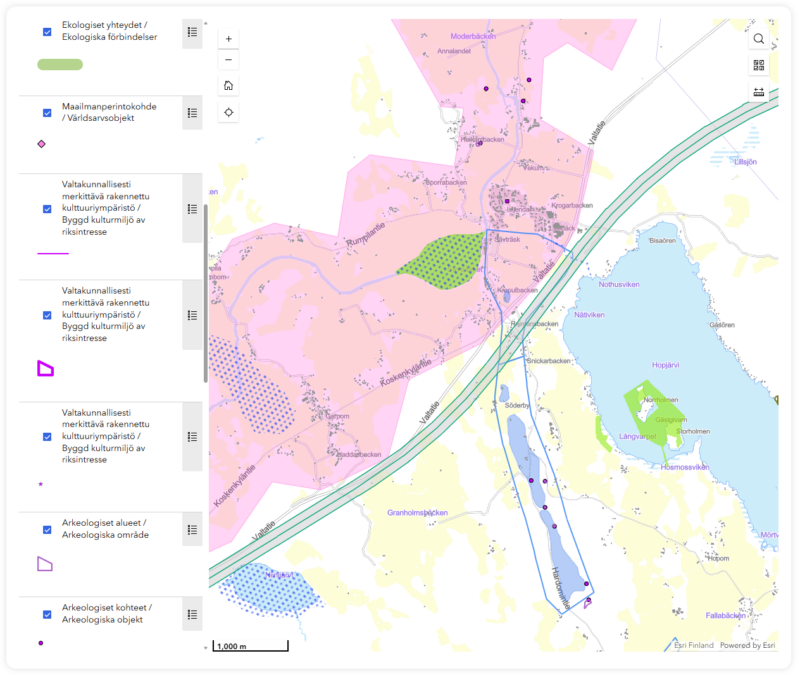Hide the Arkeologiset kohteet layer

[47, 614]
